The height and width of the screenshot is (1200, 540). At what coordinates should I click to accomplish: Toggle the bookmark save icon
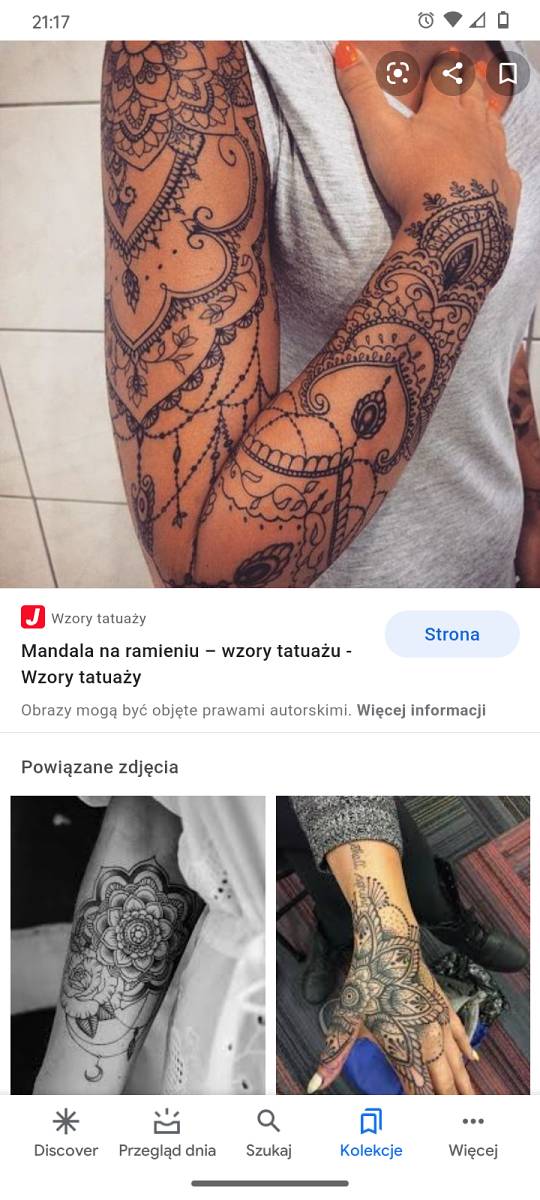click(508, 73)
